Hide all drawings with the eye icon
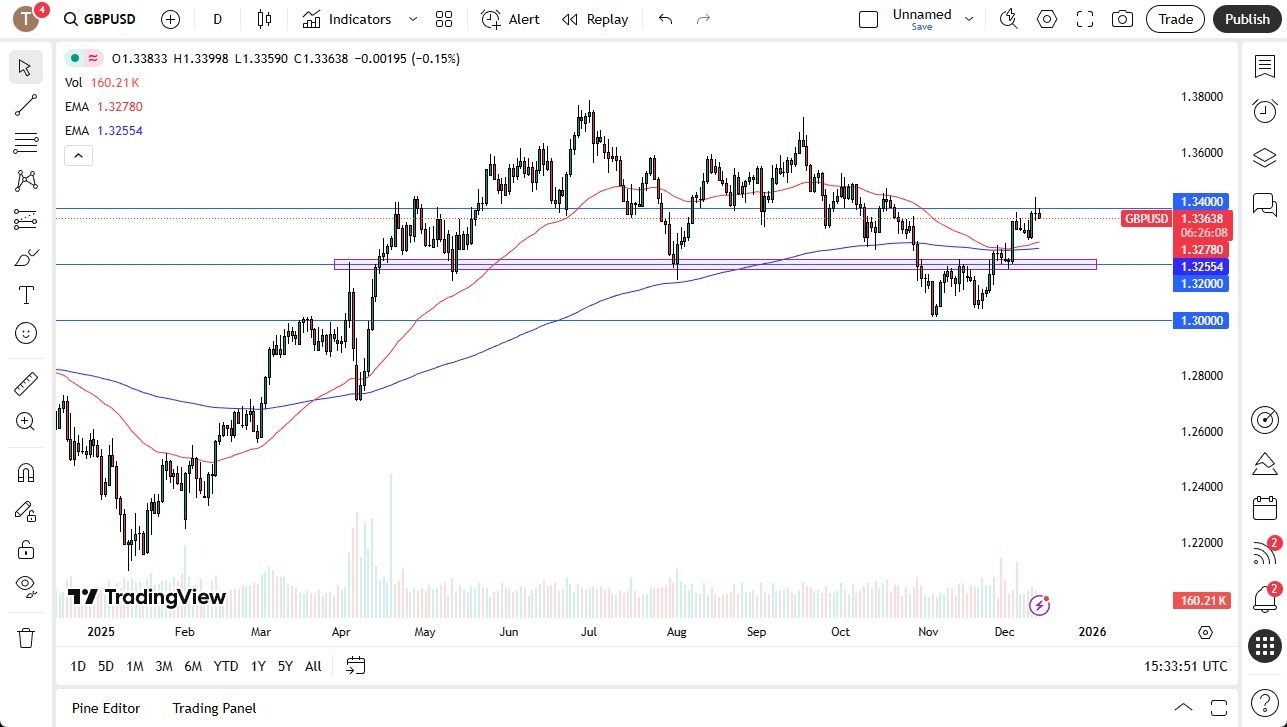Screen dimensions: 1287x727 click(x=25, y=587)
